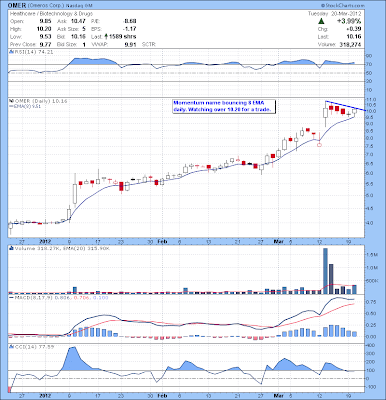Click the blue descending trendline near the price peak
This screenshot has width=386, height=400.
345,105
